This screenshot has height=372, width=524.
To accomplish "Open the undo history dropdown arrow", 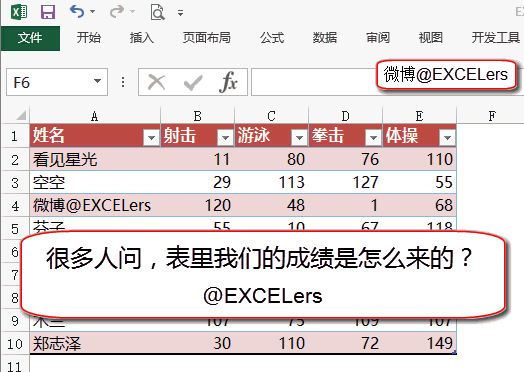I will point(93,12).
